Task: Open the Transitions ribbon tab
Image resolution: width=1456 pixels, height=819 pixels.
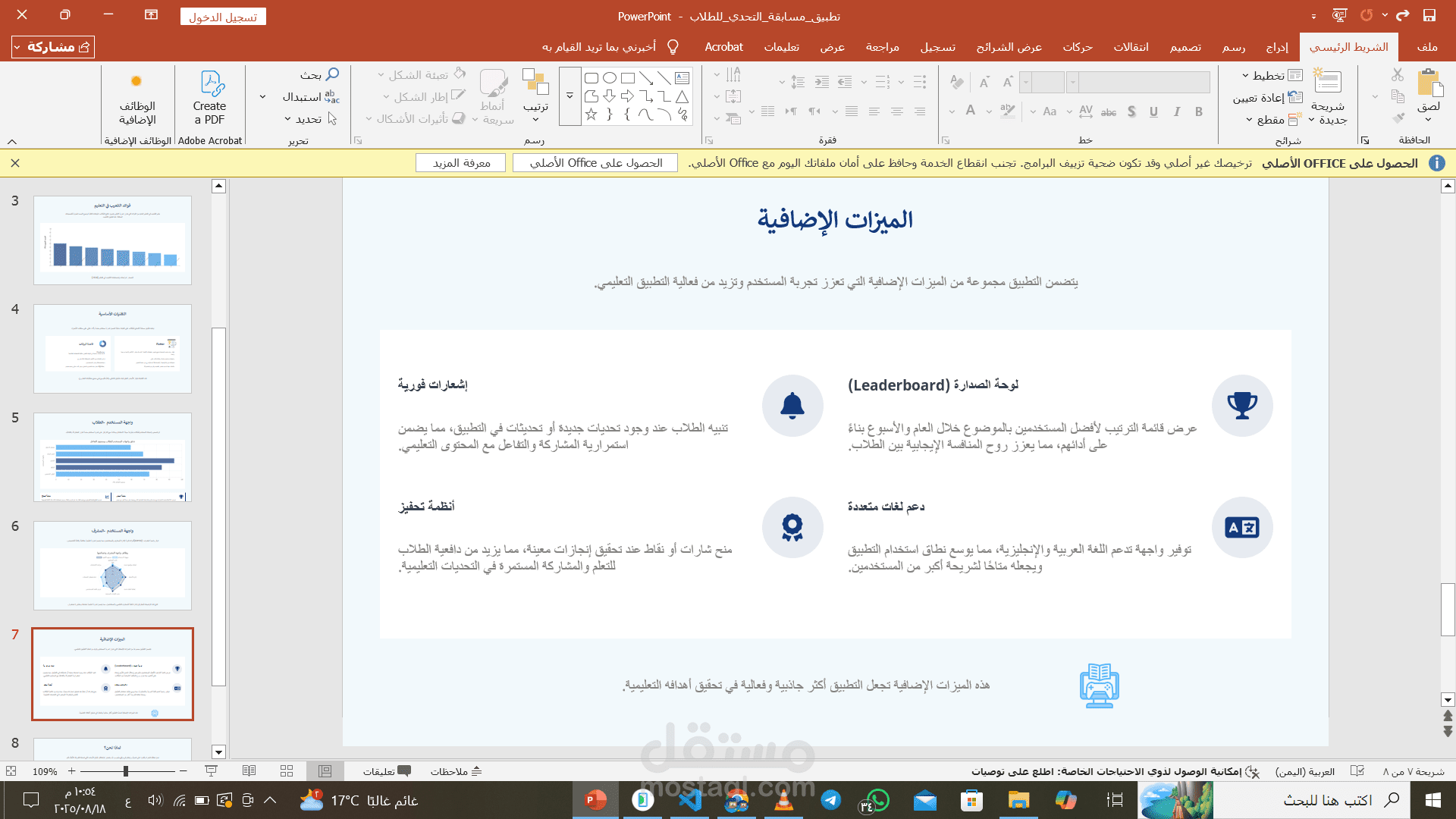Action: point(1131,47)
